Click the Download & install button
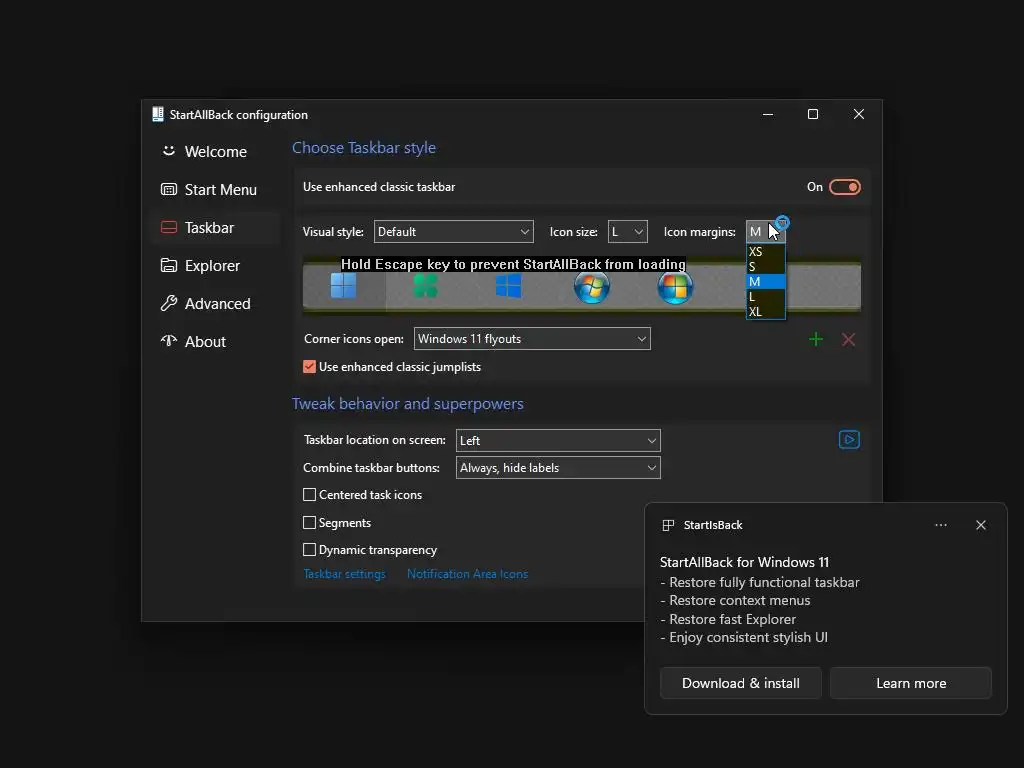Screen dimensions: 1024x768 tap(741, 683)
